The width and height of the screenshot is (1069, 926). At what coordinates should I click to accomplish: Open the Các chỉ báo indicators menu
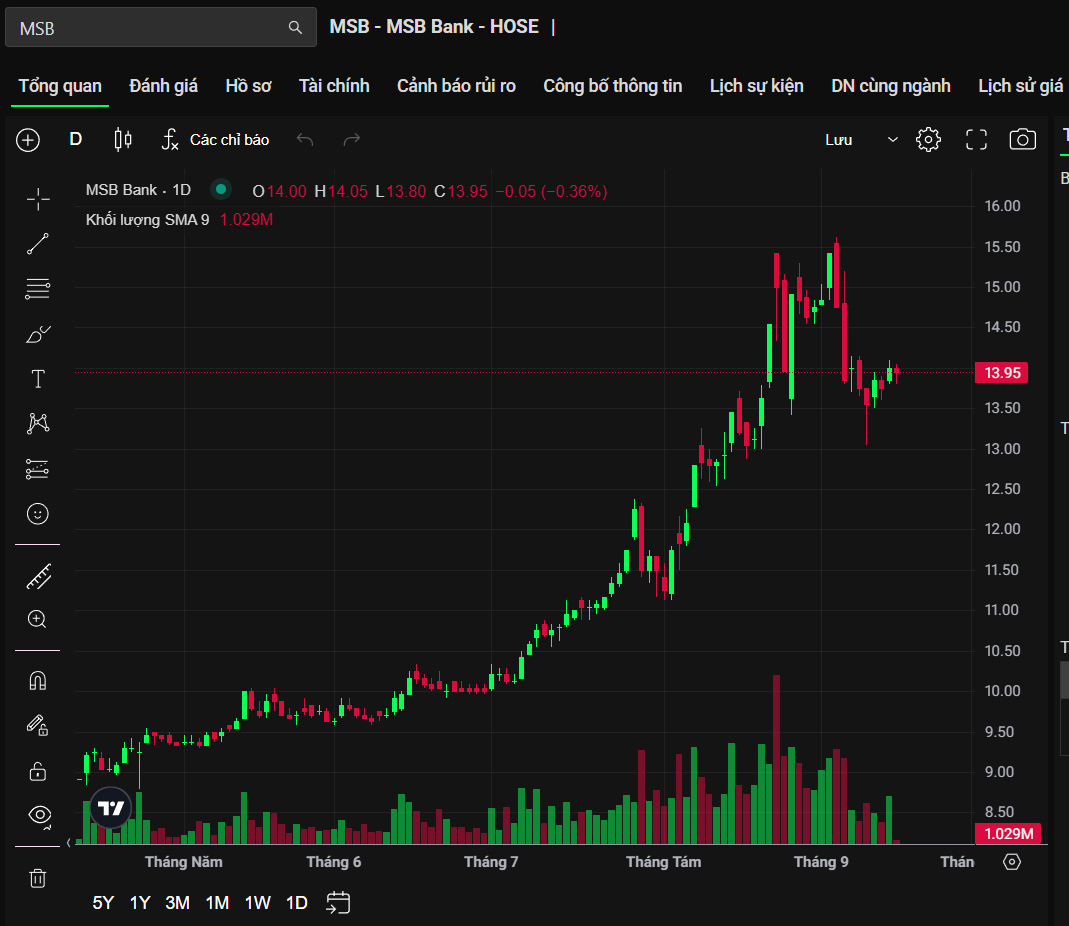point(215,140)
